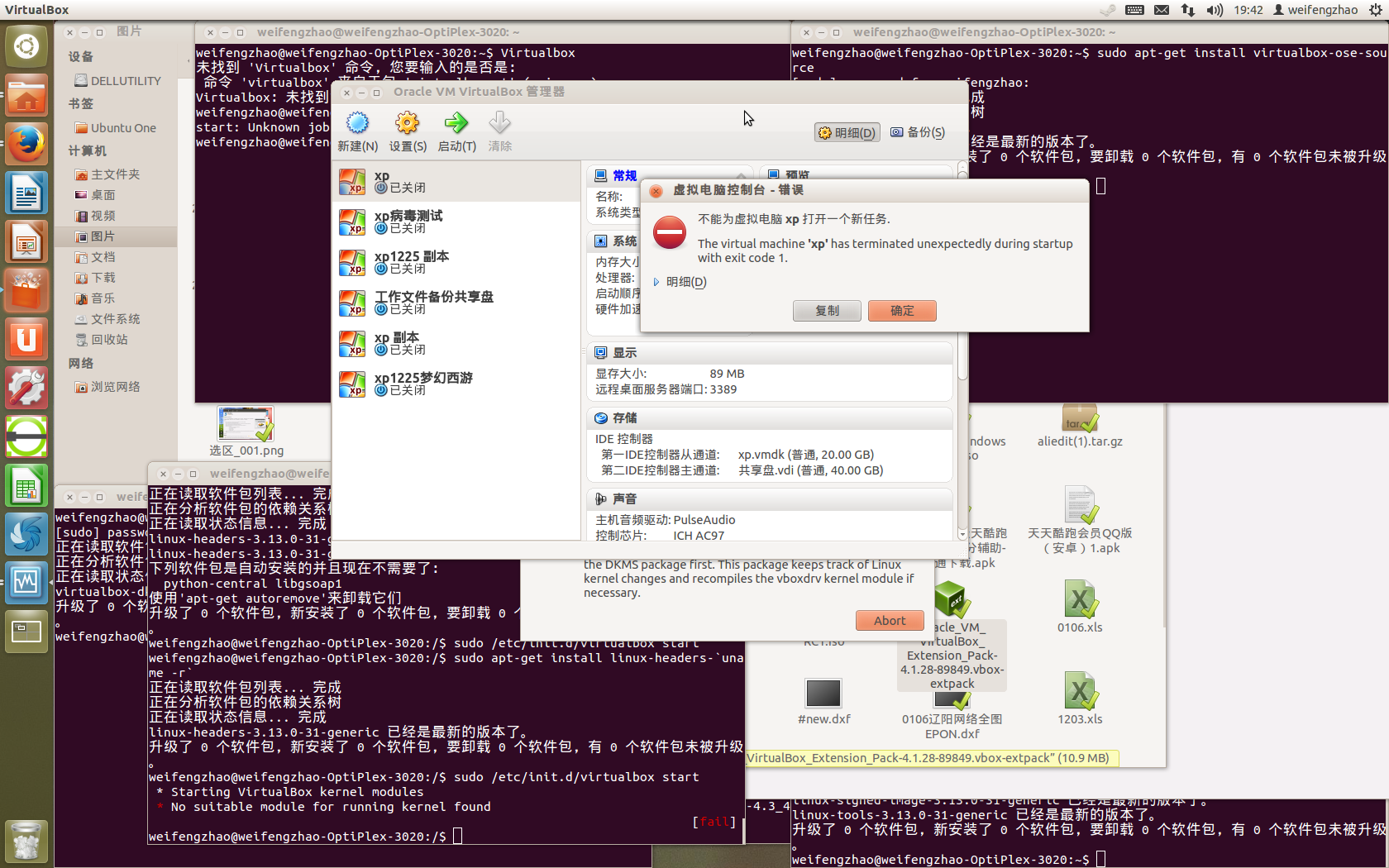Select the xp 副本 virtual machine
This screenshot has height=868, width=1389.
coord(456,343)
